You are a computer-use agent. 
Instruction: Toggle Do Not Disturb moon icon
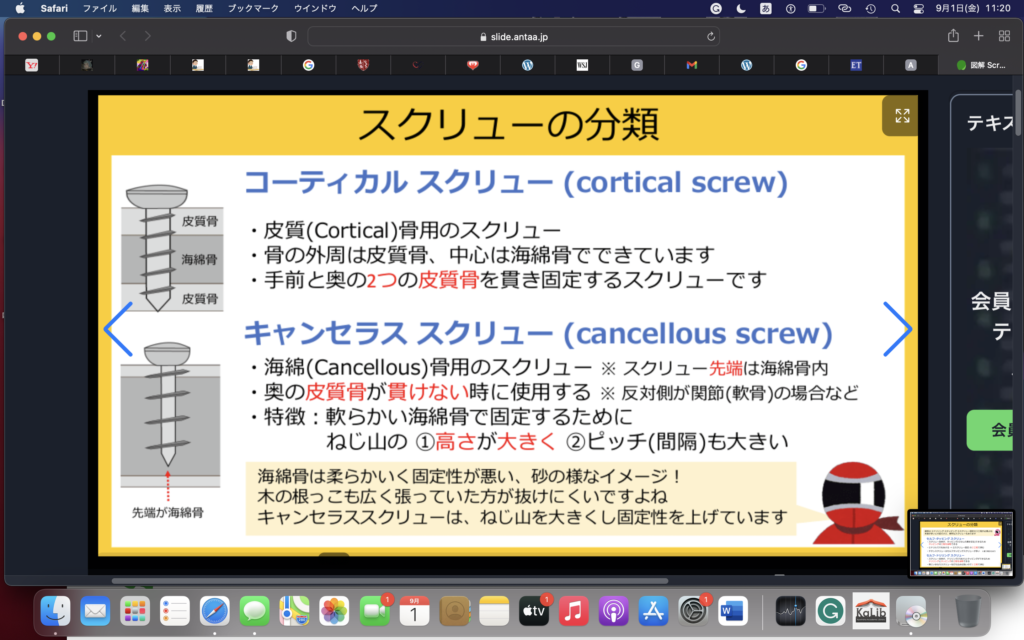coord(741,8)
